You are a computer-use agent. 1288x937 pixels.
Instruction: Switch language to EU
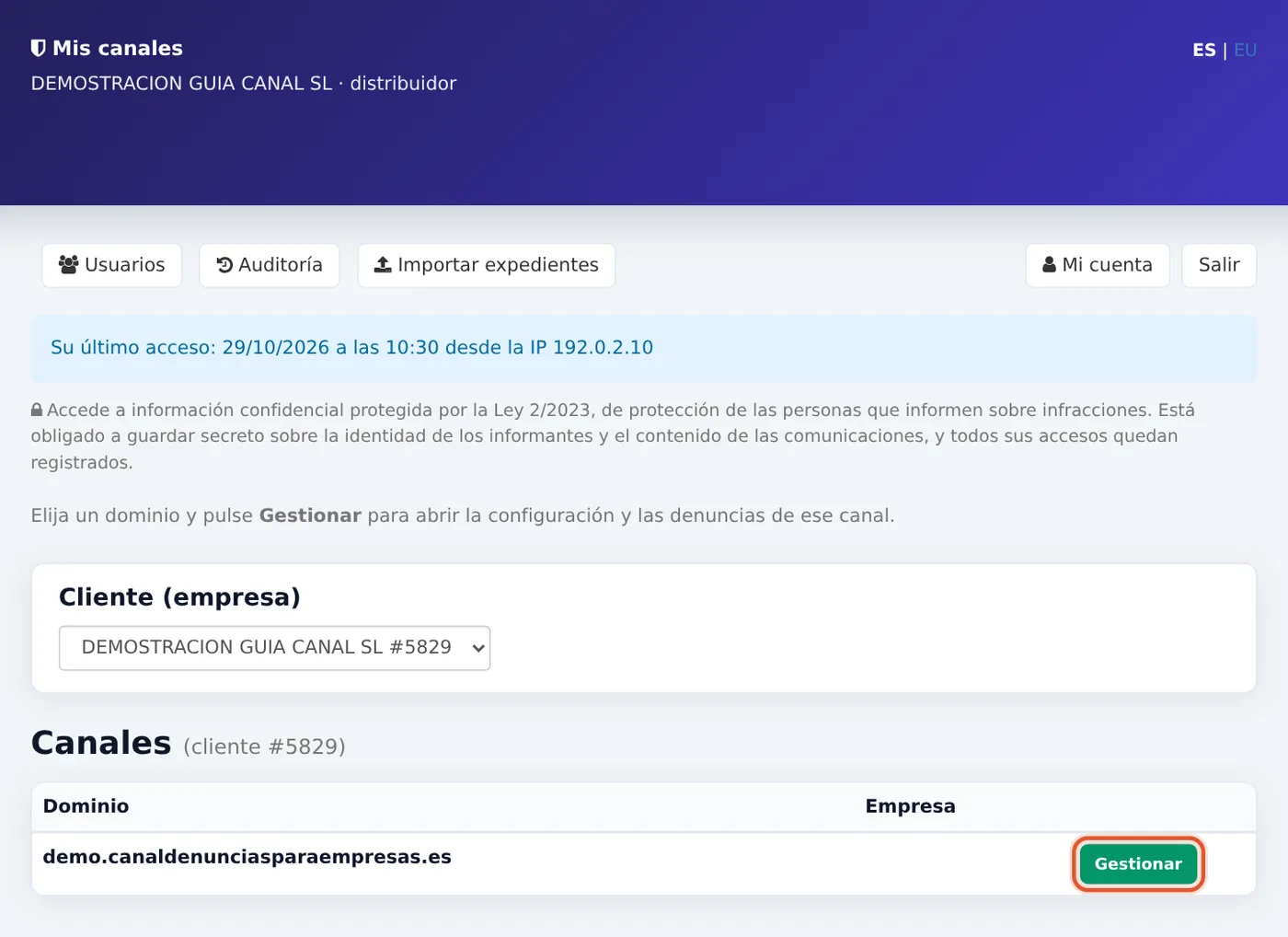[1245, 51]
